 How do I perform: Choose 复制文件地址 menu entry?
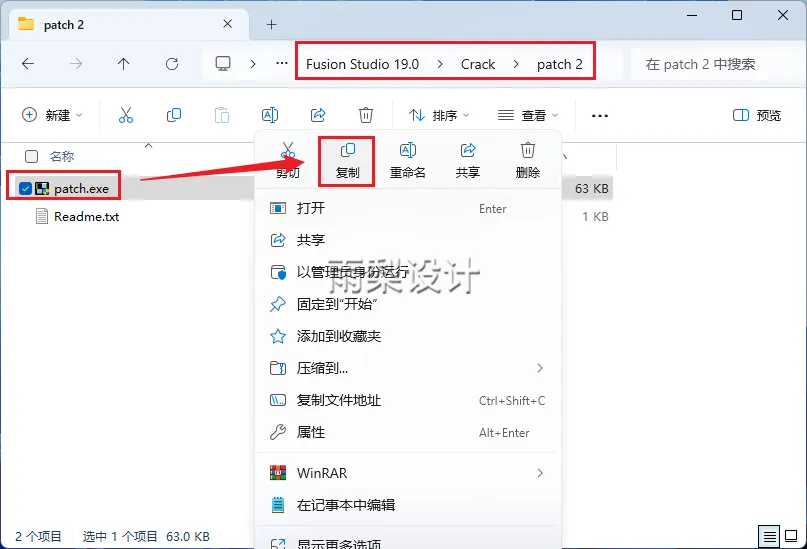pyautogui.click(x=407, y=400)
